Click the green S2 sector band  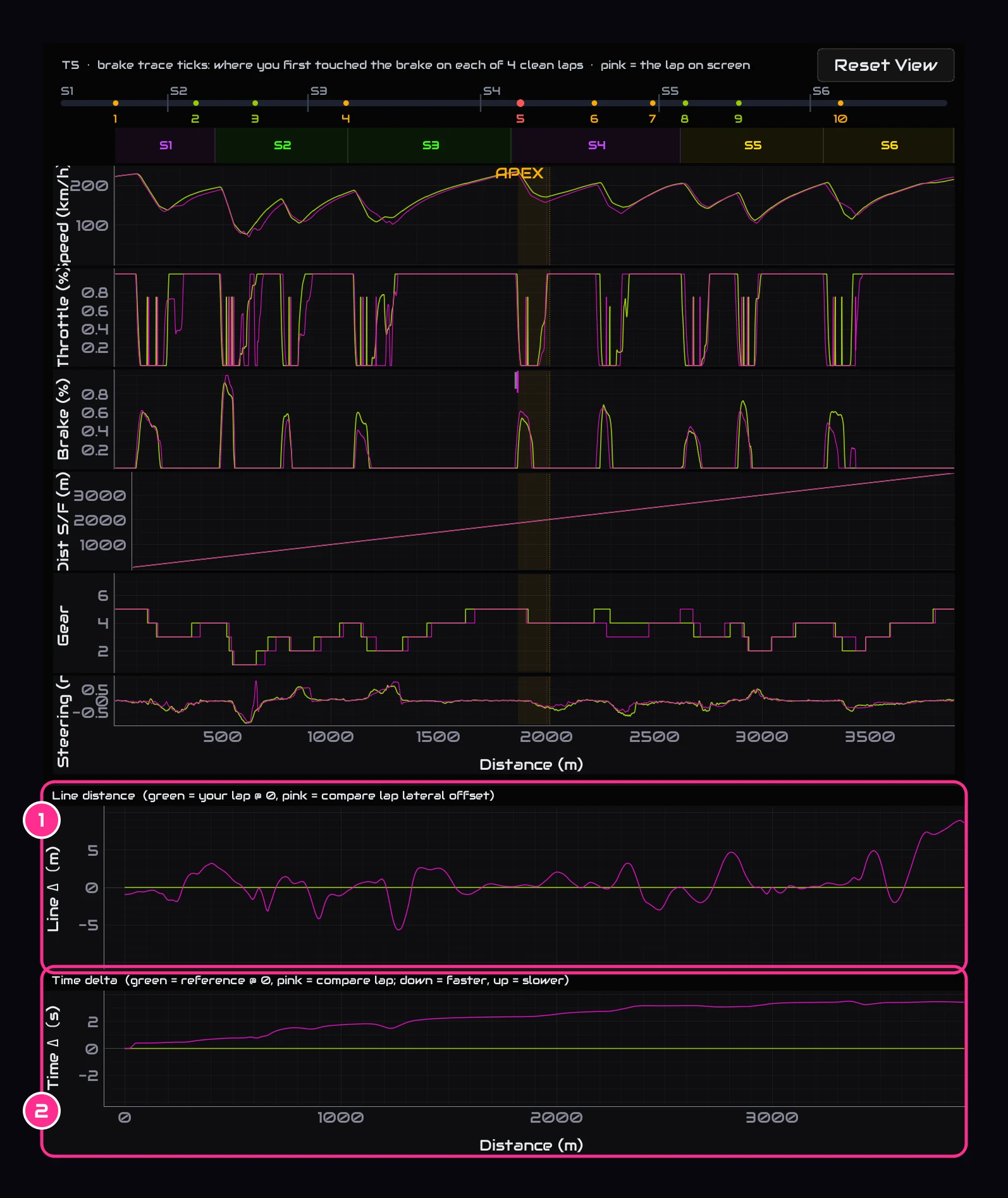click(x=282, y=145)
